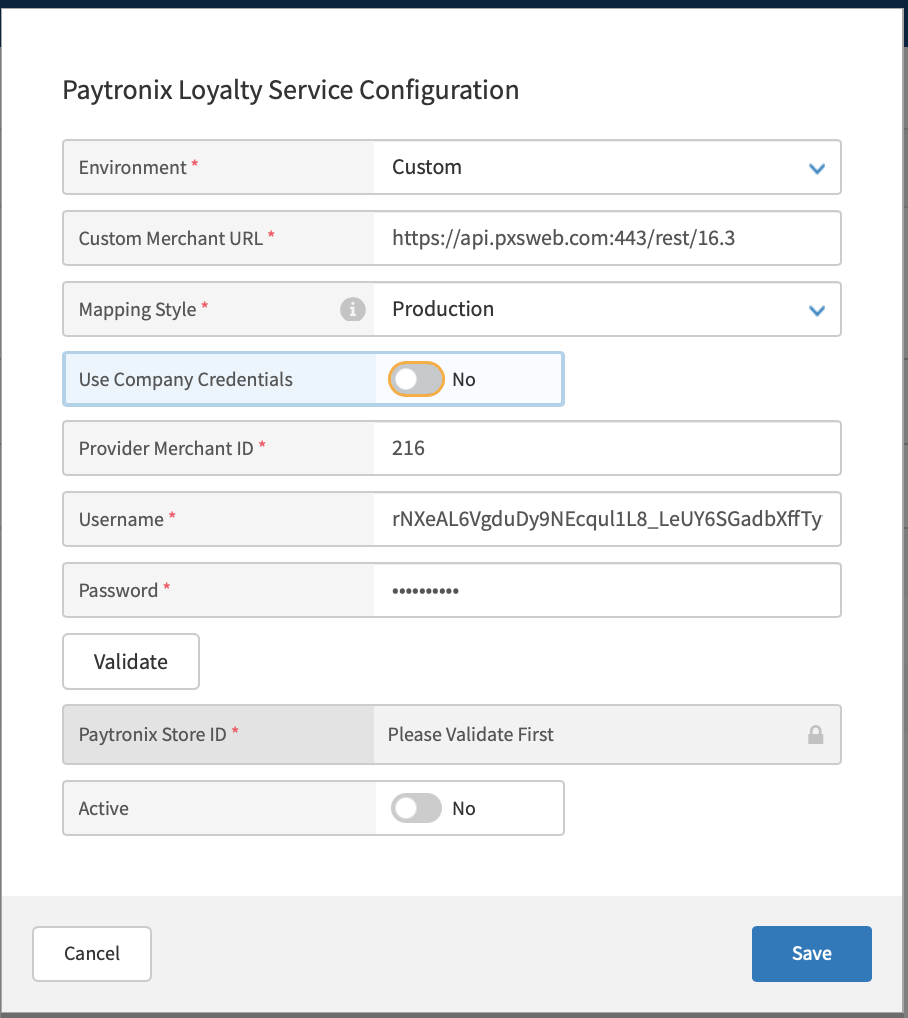Screen dimensions: 908x1018
Task: Focus the Custom Merchant URL field
Action: click(x=606, y=238)
